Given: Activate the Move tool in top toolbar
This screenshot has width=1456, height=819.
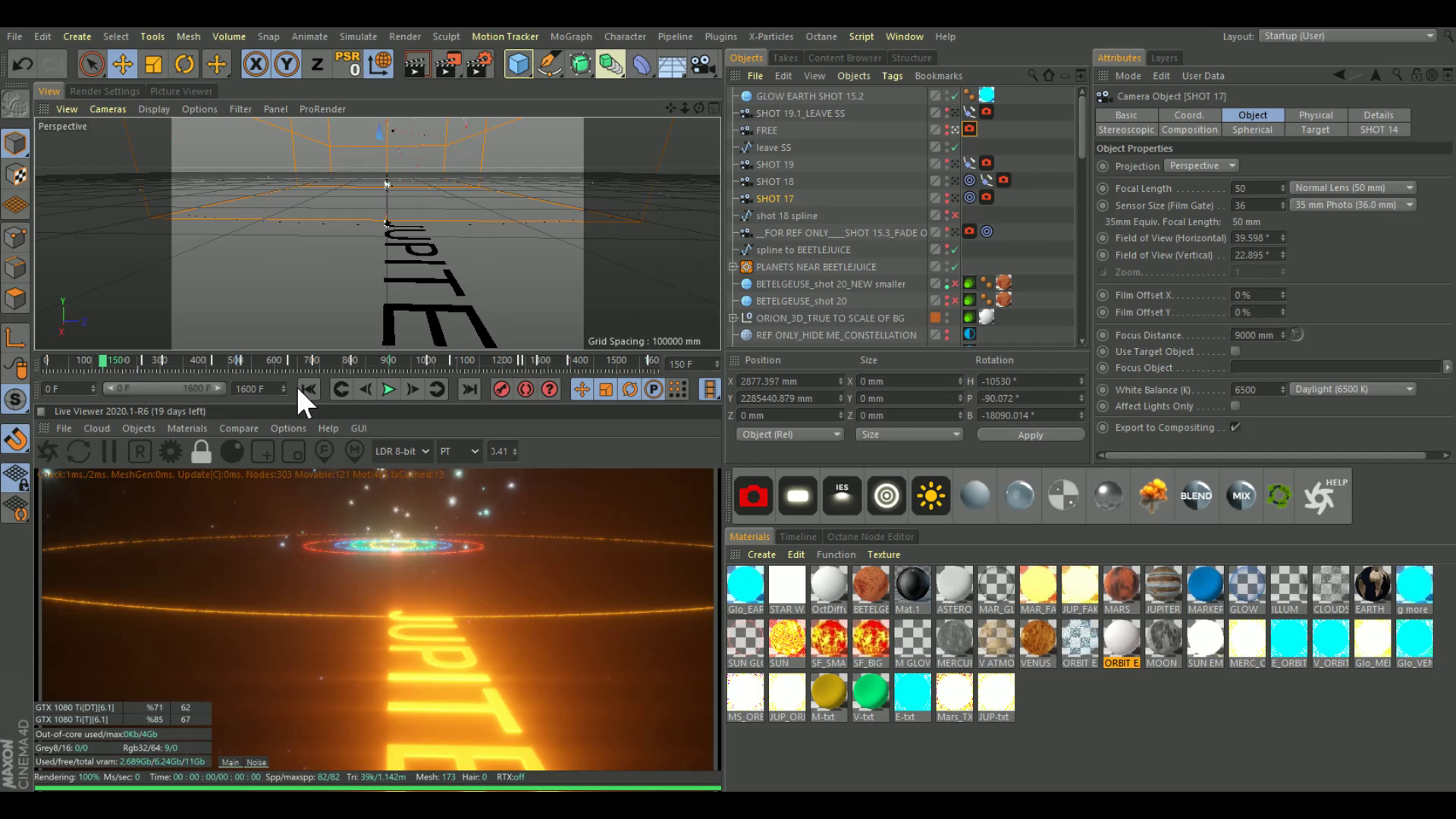Looking at the screenshot, I should [x=123, y=64].
